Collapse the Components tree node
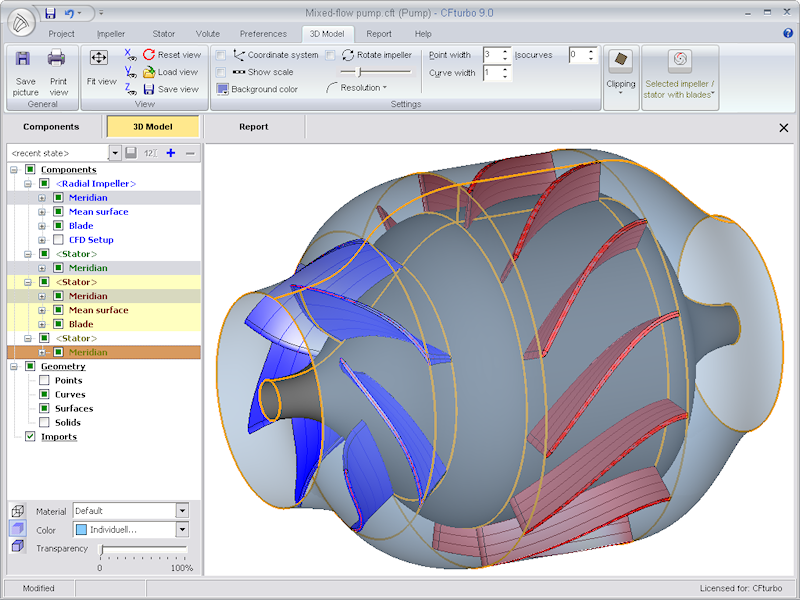800x600 pixels. click(x=14, y=169)
